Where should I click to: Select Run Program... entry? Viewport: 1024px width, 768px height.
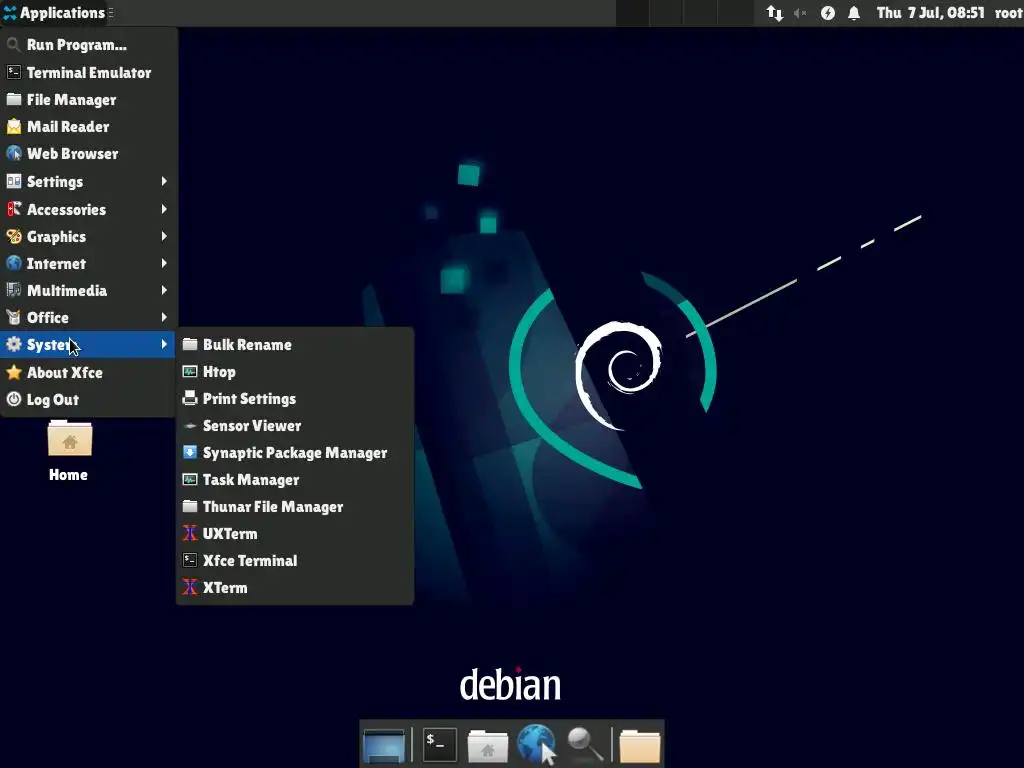point(89,45)
